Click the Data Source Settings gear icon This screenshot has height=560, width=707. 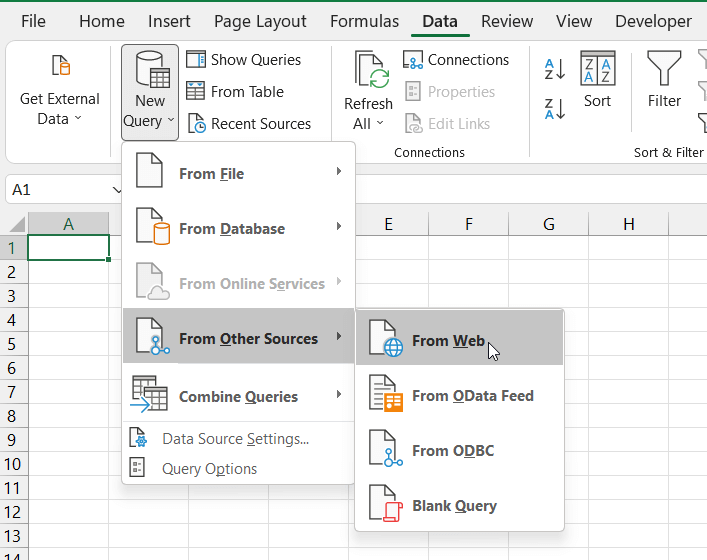point(138,437)
